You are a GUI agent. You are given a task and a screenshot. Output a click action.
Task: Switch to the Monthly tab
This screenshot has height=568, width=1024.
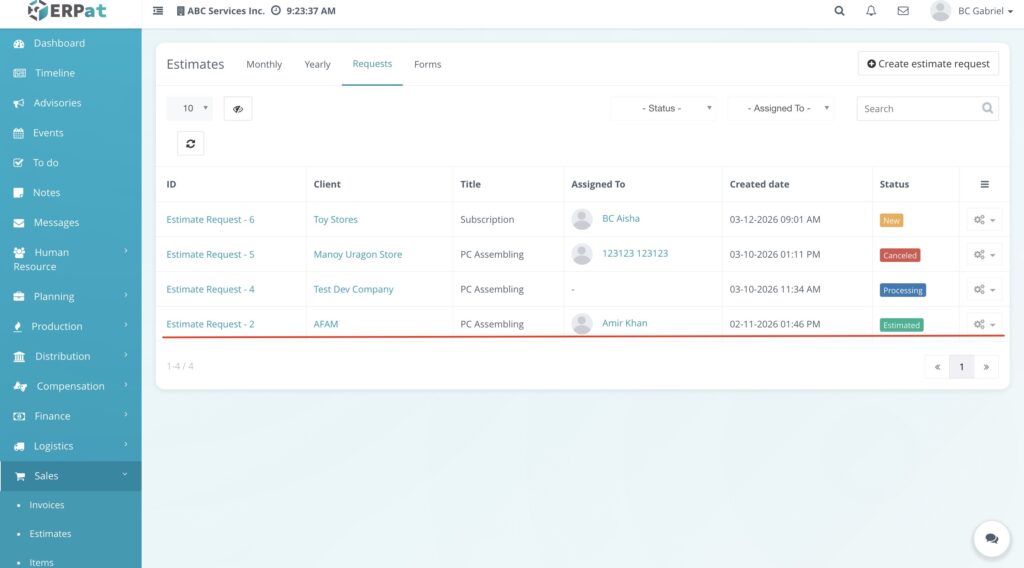[264, 64]
